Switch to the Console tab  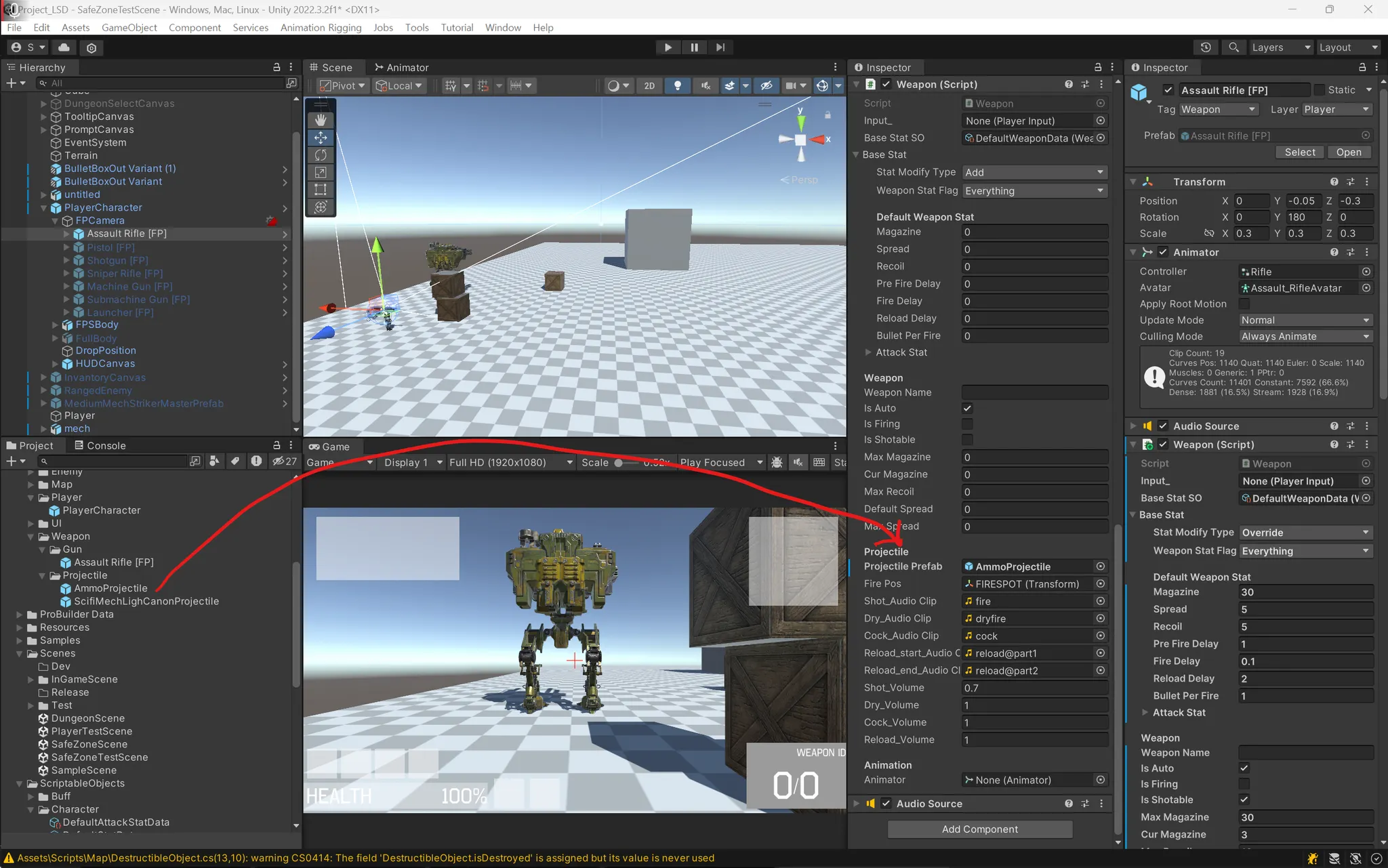click(x=100, y=446)
